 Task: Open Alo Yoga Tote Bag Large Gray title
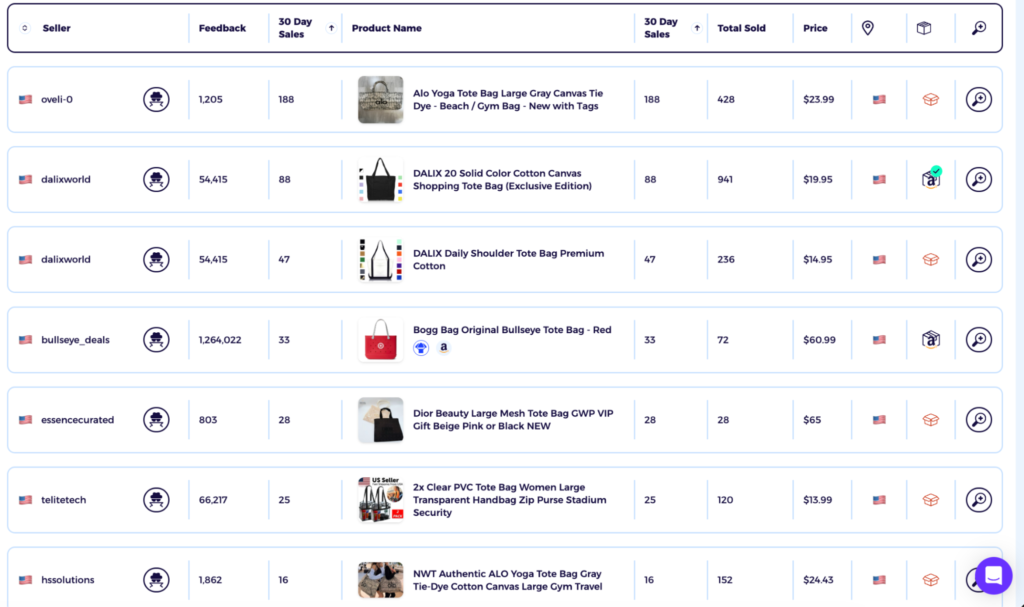(508, 99)
